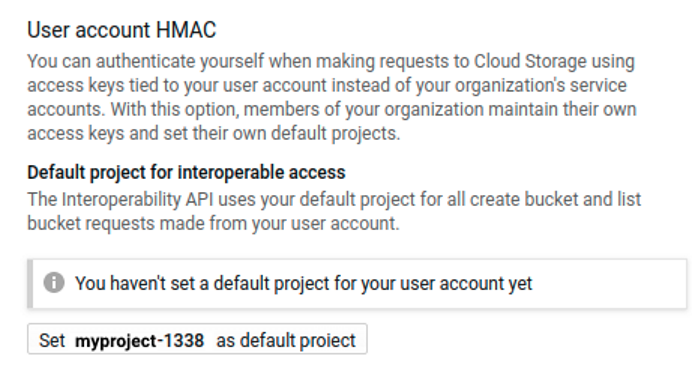Click the line starting "accounts. With this option"

332,109
